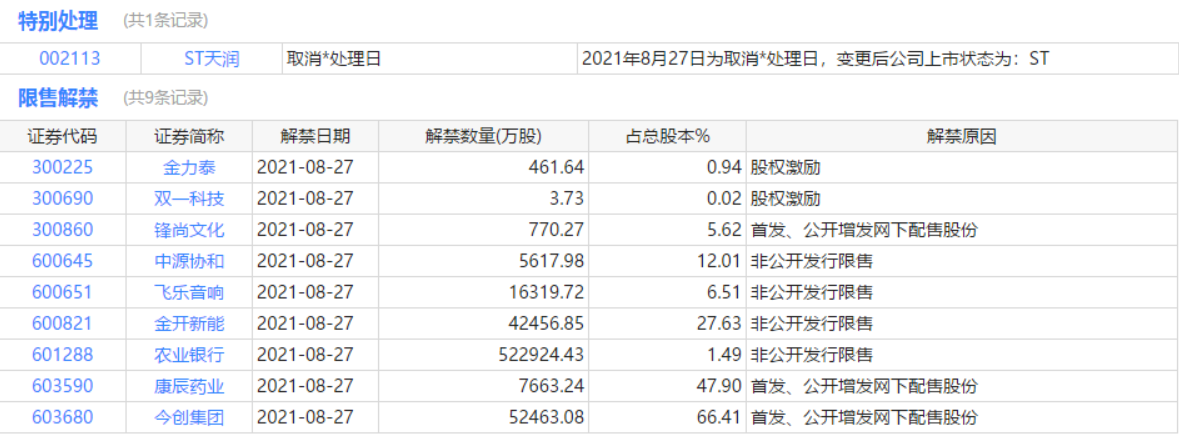Click the 12.01 share percentage cell
1179x440 pixels.
point(668,261)
